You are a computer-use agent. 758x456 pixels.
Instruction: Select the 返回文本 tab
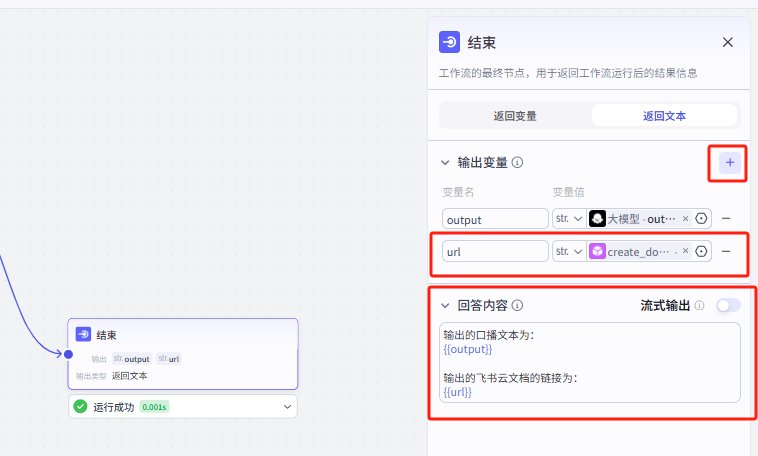pos(664,116)
